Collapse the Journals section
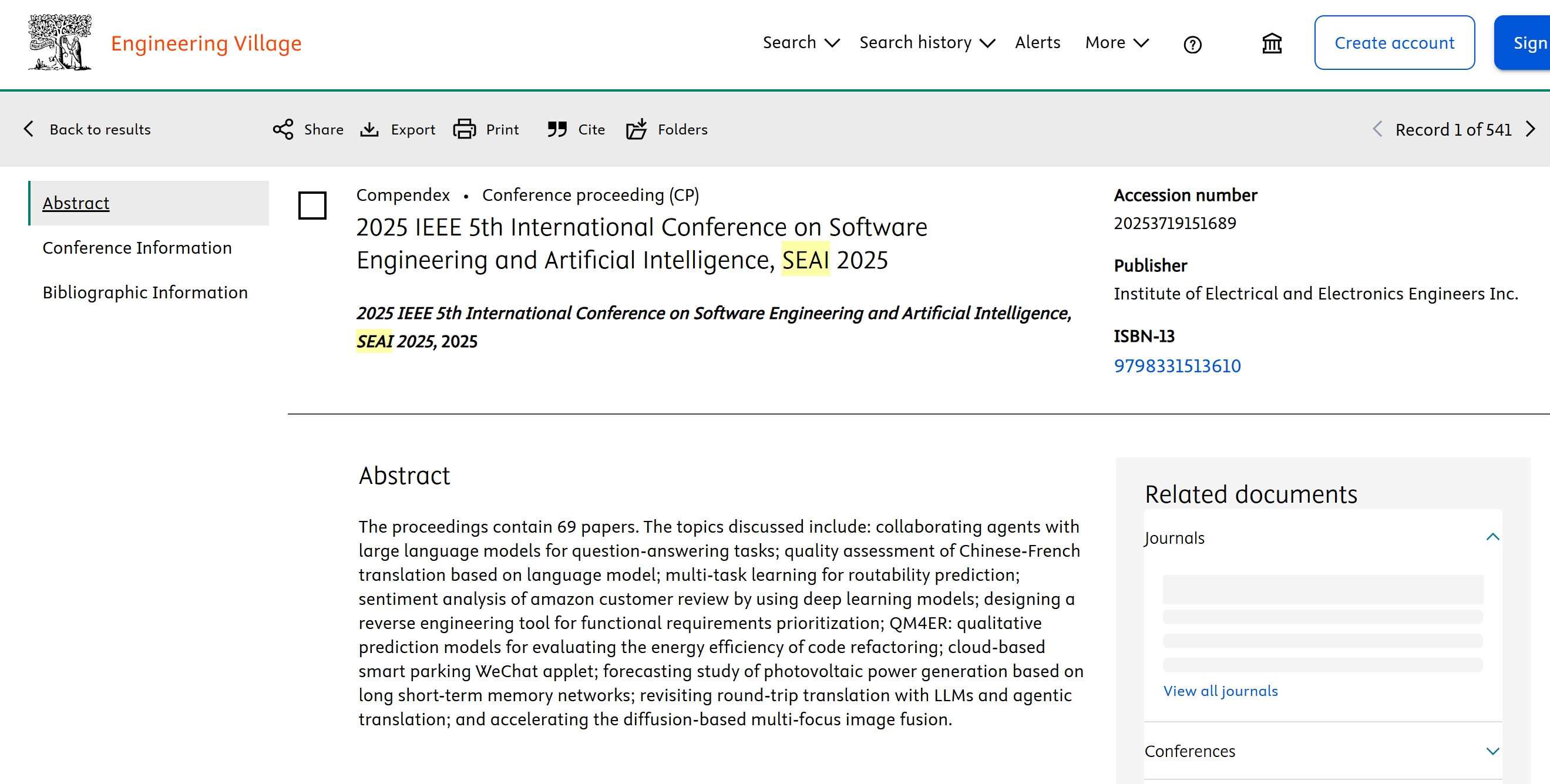The image size is (1550, 784). pyautogui.click(x=1492, y=537)
